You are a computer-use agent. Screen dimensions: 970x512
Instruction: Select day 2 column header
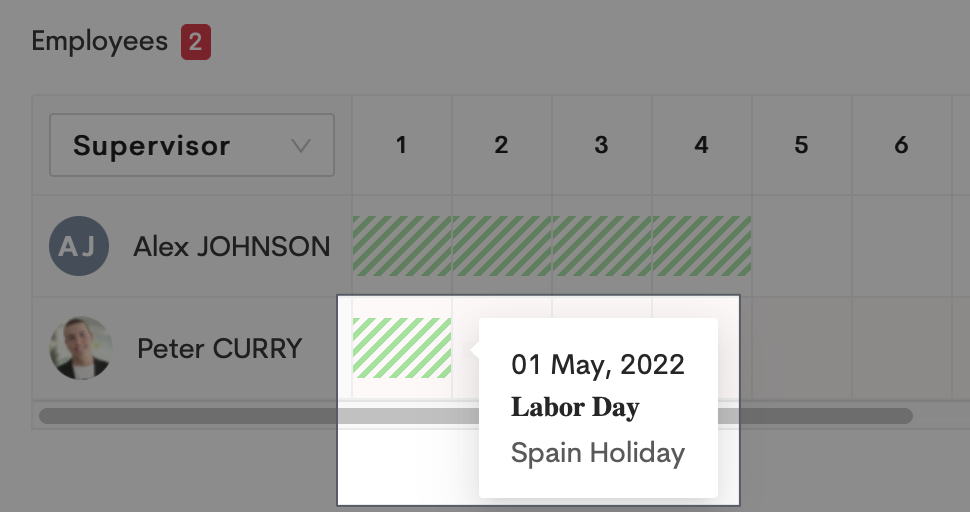[x=501, y=146]
